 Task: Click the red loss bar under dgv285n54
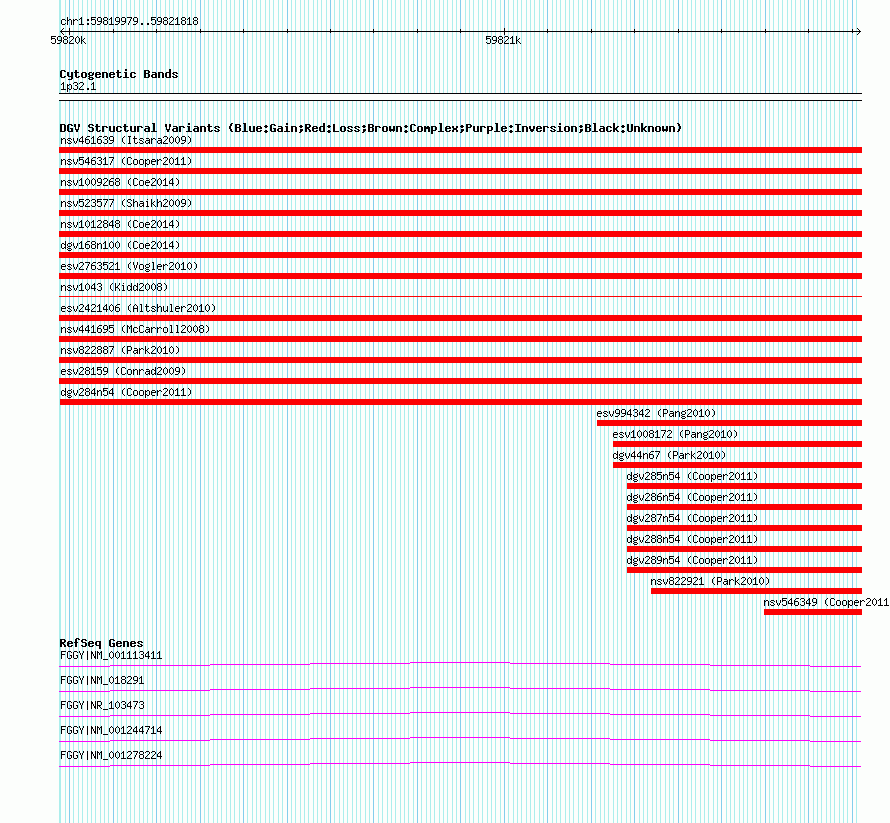[744, 486]
